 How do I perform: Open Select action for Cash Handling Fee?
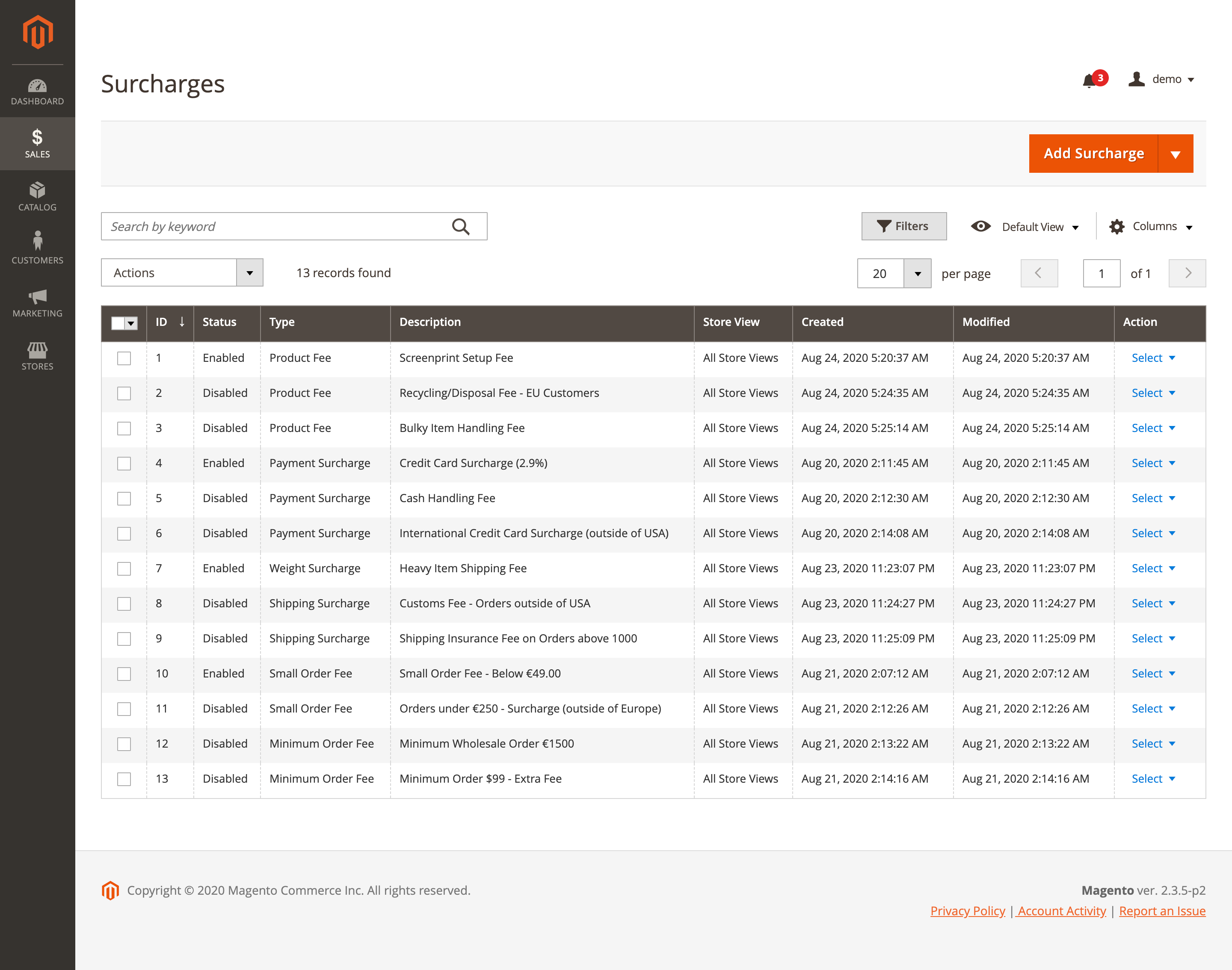point(1153,498)
